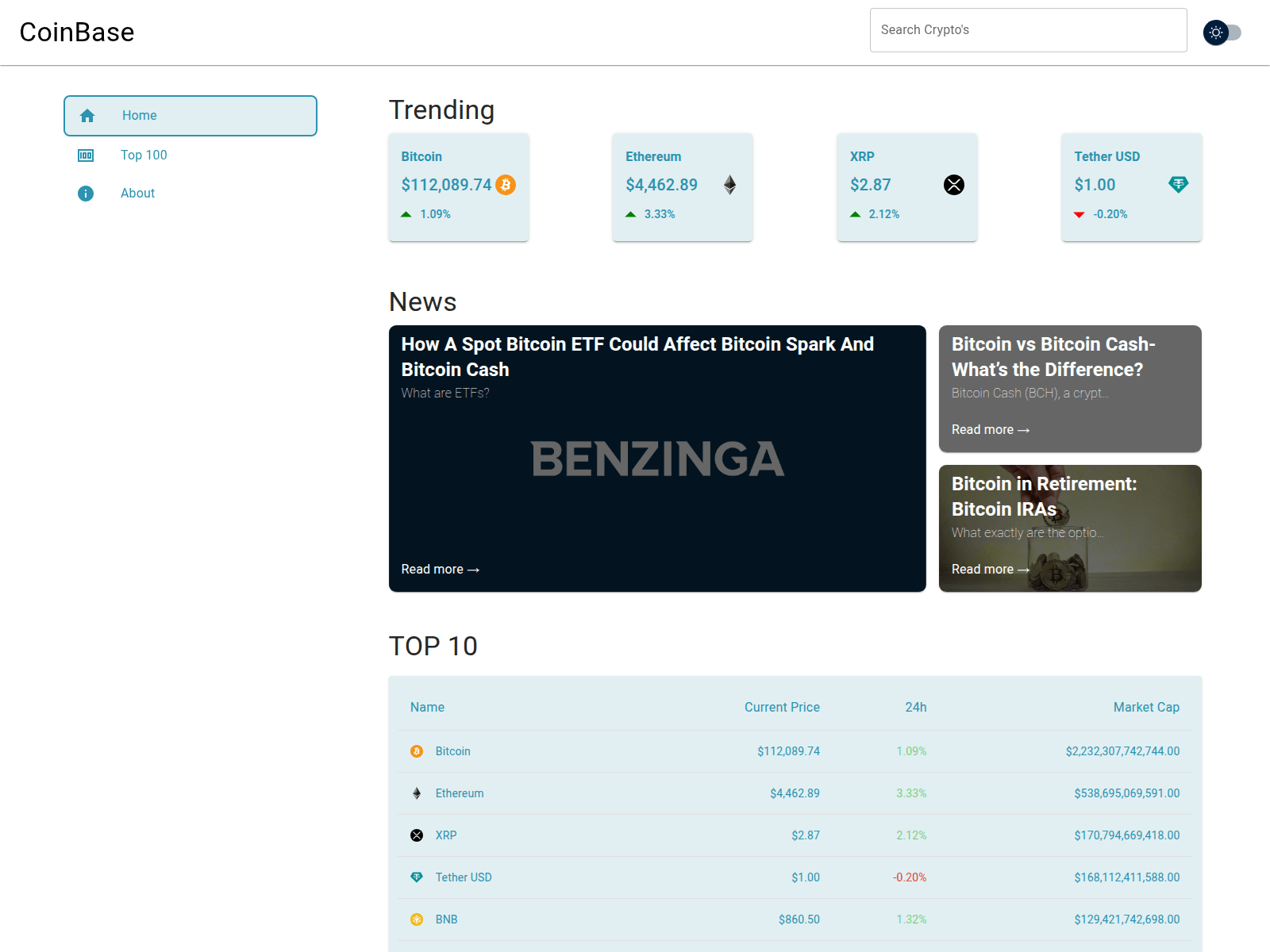Click the Bitcoin icon in Top 10 table
The height and width of the screenshot is (952, 1270).
pos(417,751)
